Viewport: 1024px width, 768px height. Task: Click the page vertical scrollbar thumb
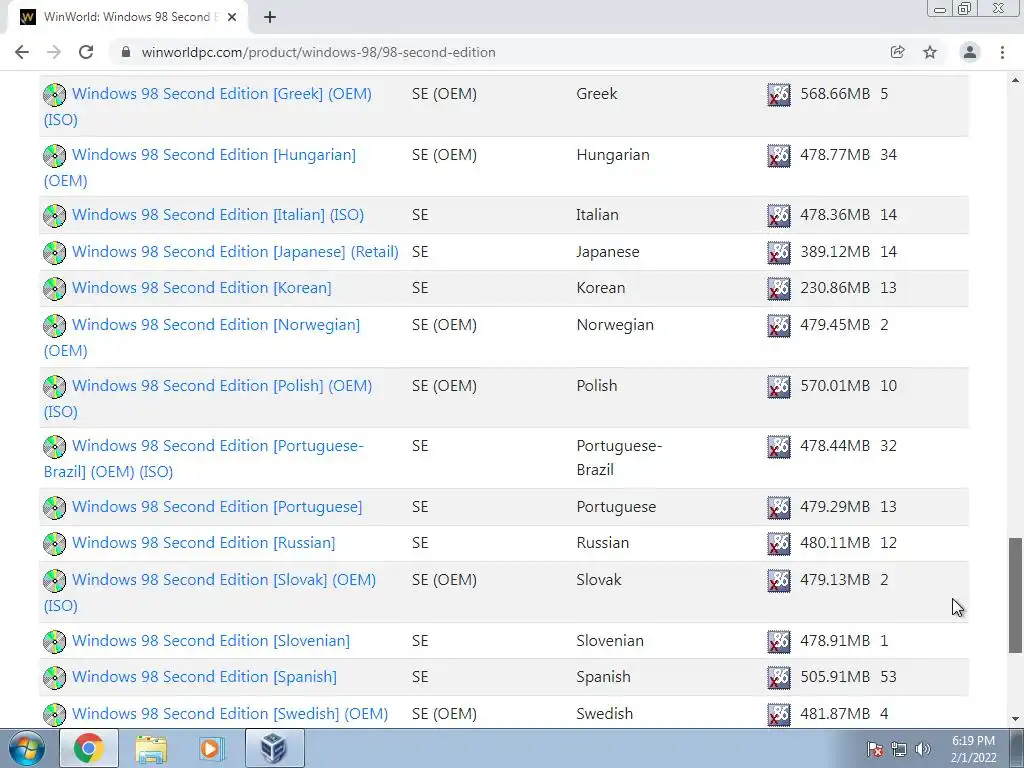click(1015, 595)
